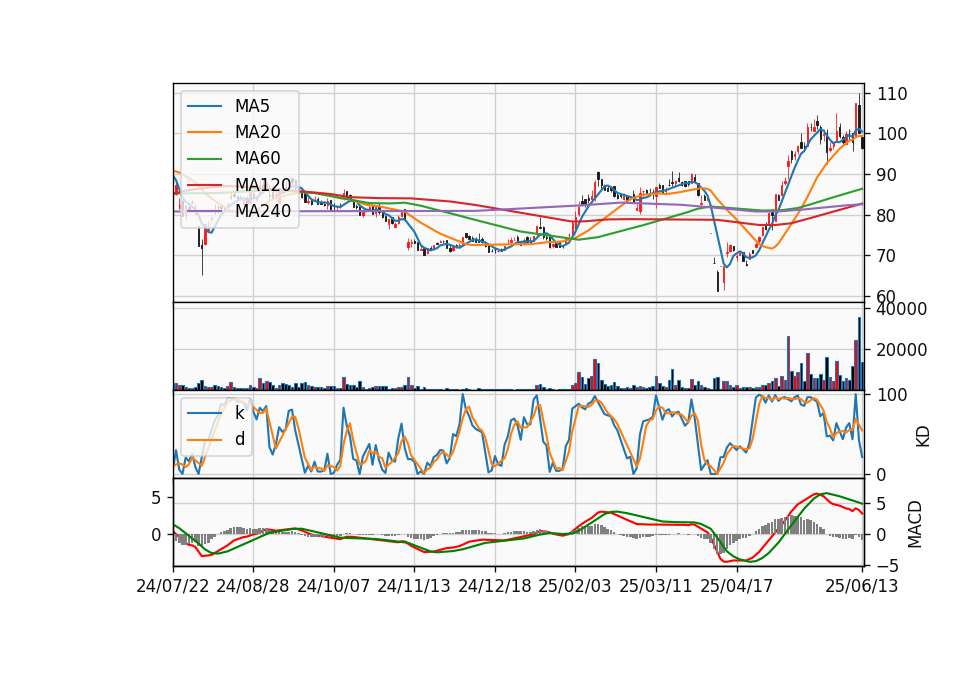Click the MA5 legend label

252,106
